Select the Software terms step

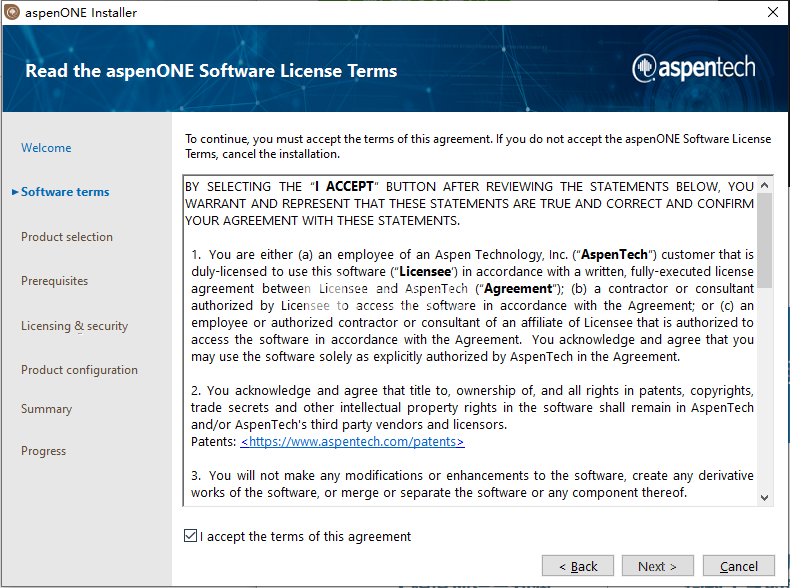[65, 192]
